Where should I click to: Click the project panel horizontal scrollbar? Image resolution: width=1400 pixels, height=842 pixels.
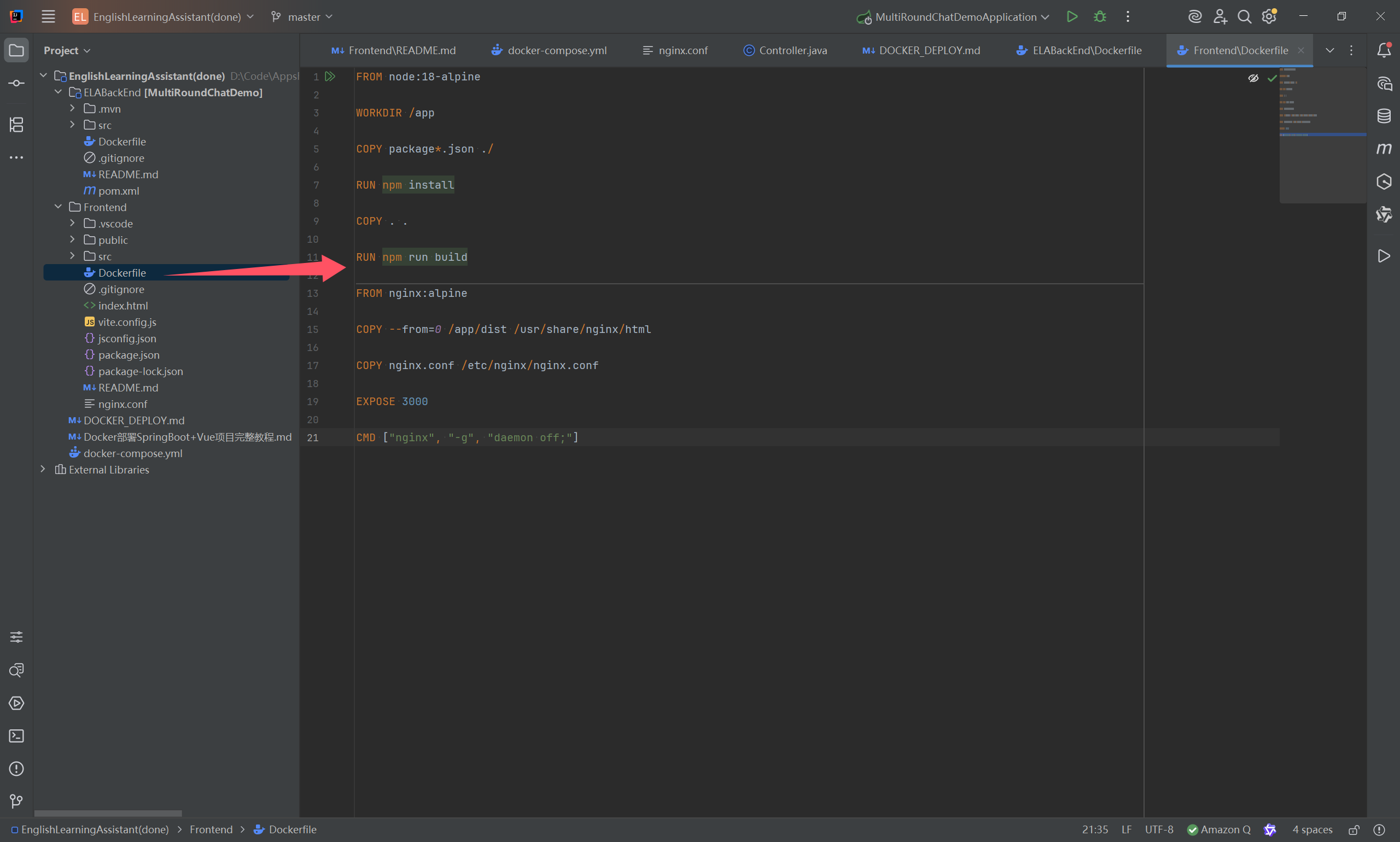108,813
